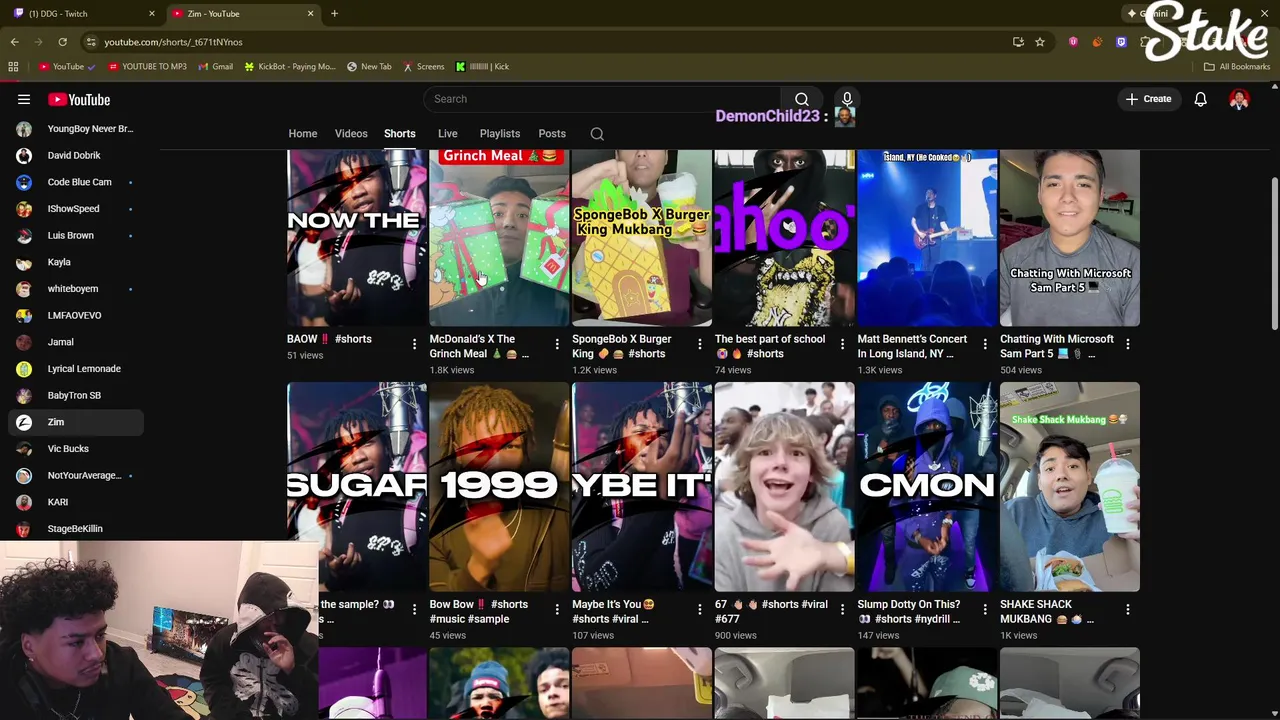The height and width of the screenshot is (720, 1280).
Task: Open the Home channel tab
Action: pyautogui.click(x=303, y=134)
